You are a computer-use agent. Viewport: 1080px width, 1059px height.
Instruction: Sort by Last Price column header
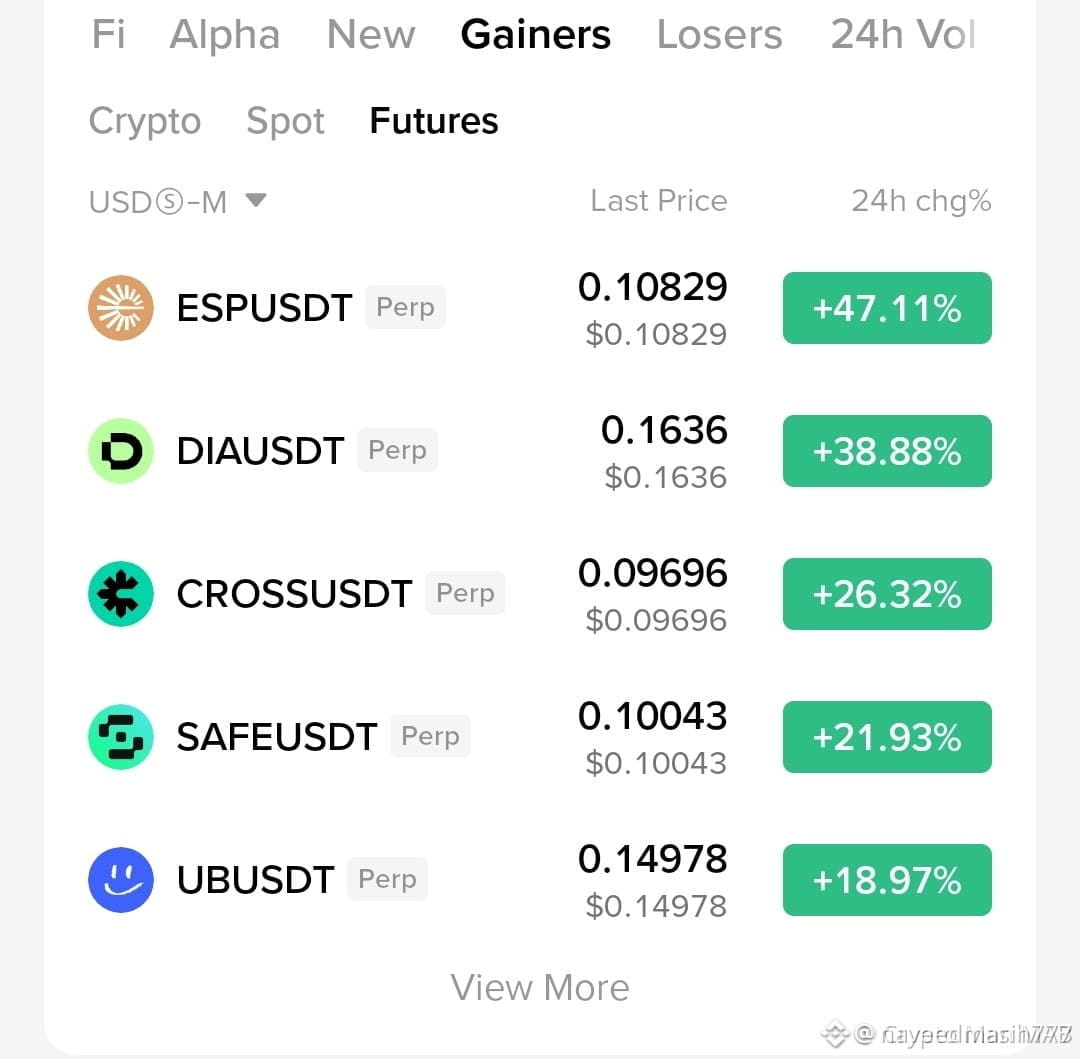658,201
